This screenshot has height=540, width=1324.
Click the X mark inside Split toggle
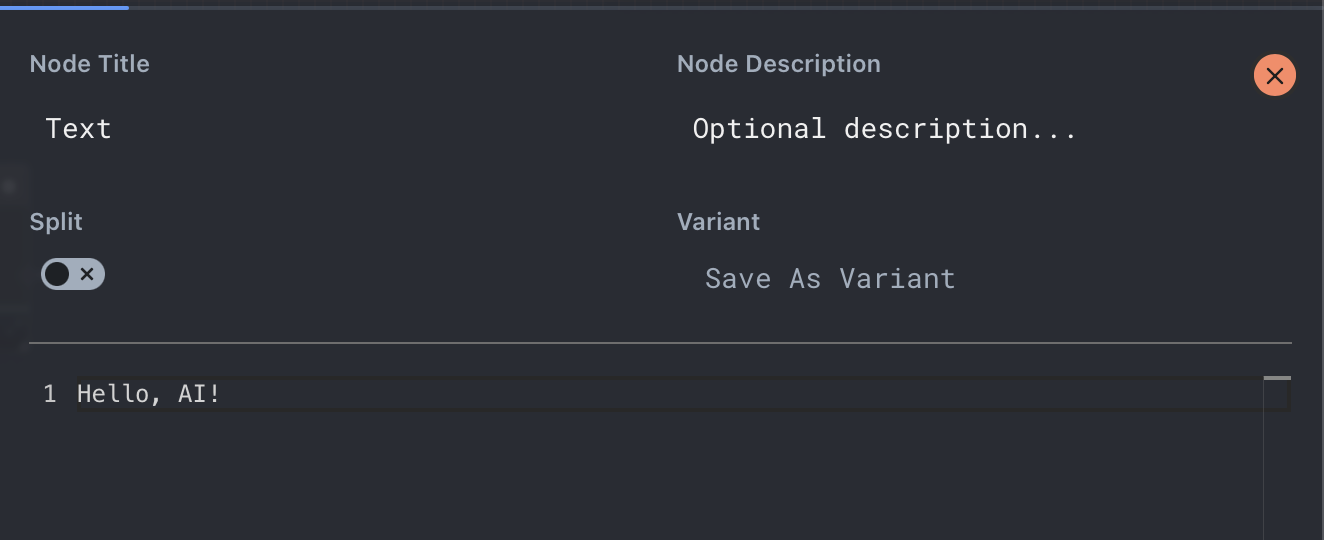[87, 274]
